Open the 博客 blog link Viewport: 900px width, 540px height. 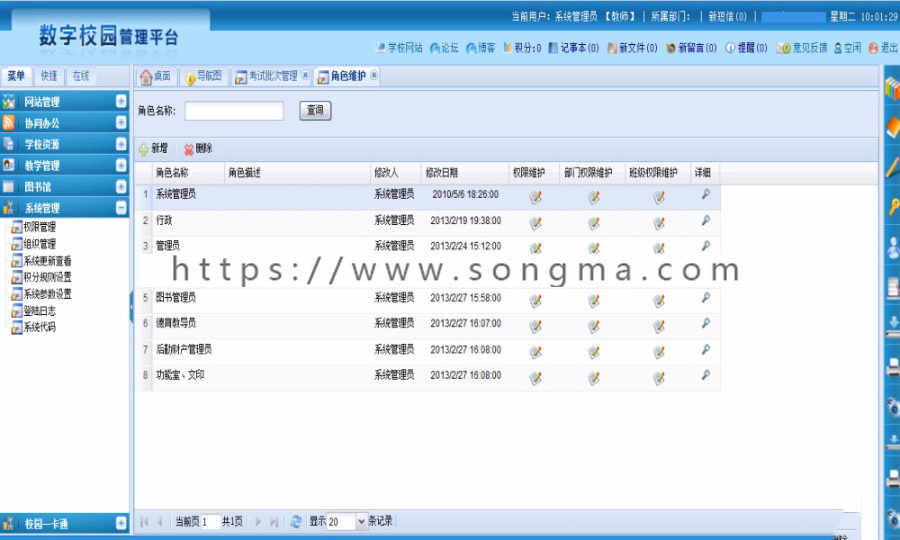coord(480,48)
